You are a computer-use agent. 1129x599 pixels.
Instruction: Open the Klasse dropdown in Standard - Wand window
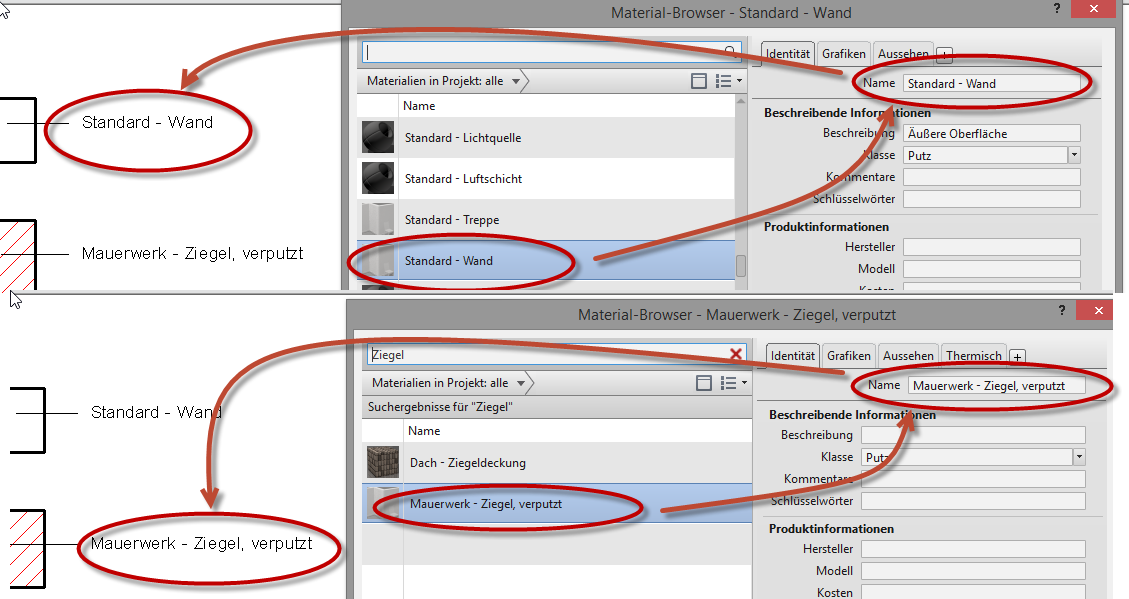click(1074, 155)
